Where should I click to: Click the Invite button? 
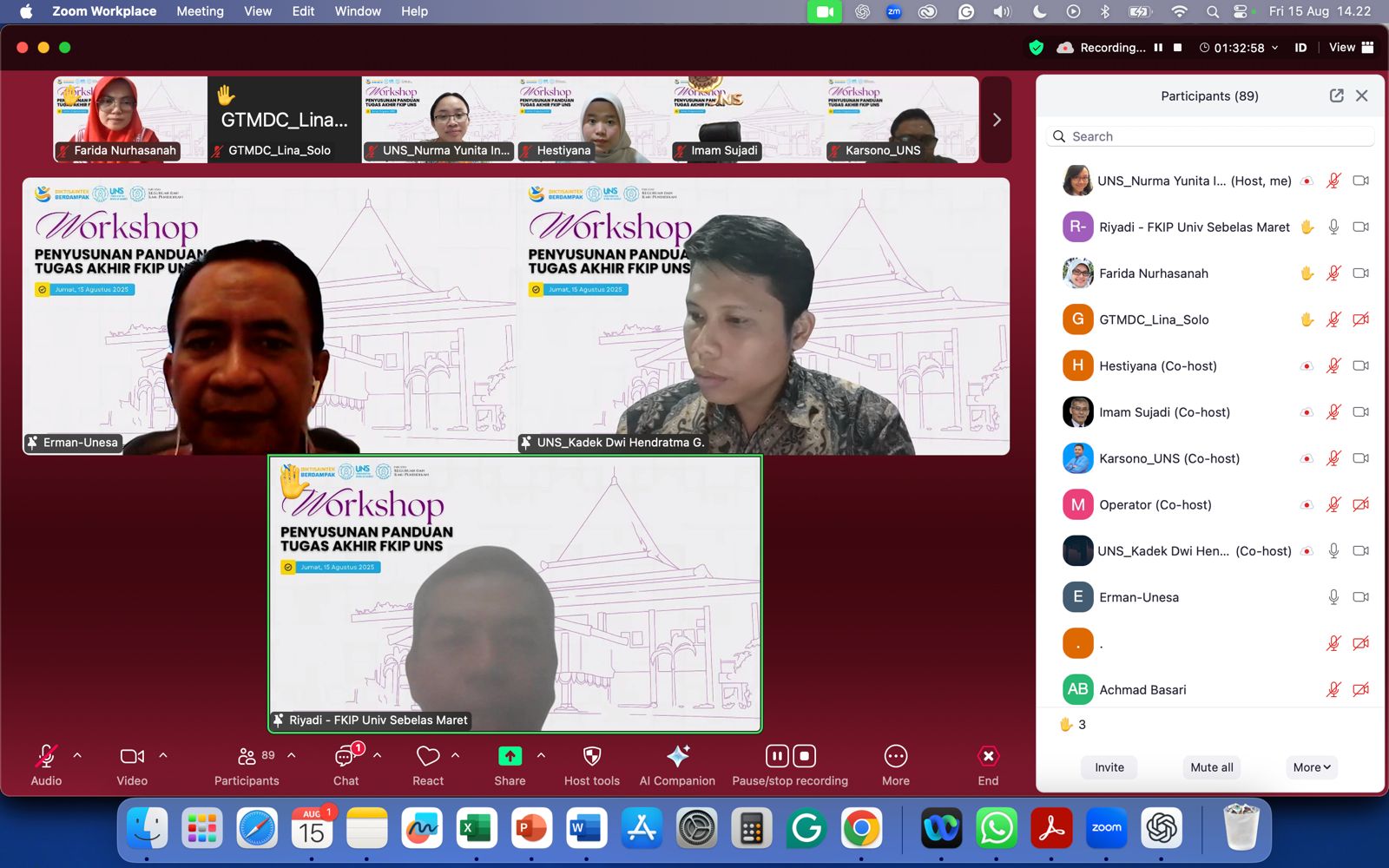pyautogui.click(x=1109, y=767)
